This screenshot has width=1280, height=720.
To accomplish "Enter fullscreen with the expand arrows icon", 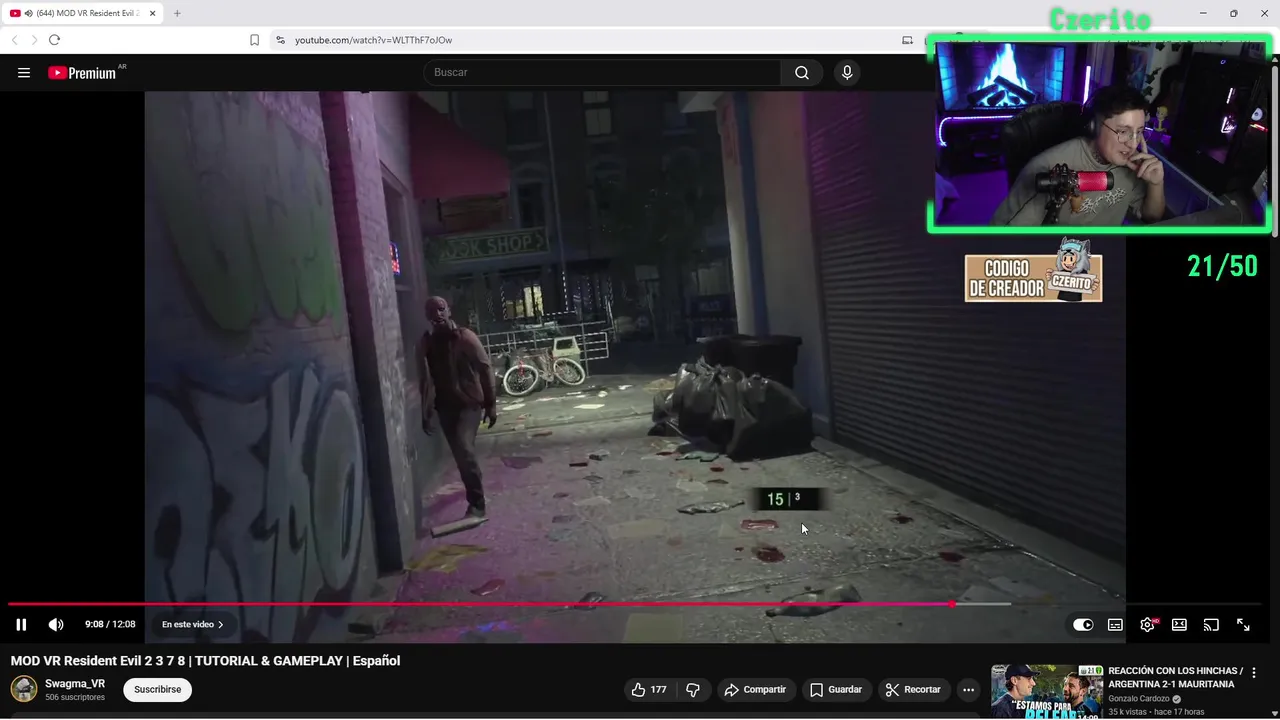I will 1243,625.
